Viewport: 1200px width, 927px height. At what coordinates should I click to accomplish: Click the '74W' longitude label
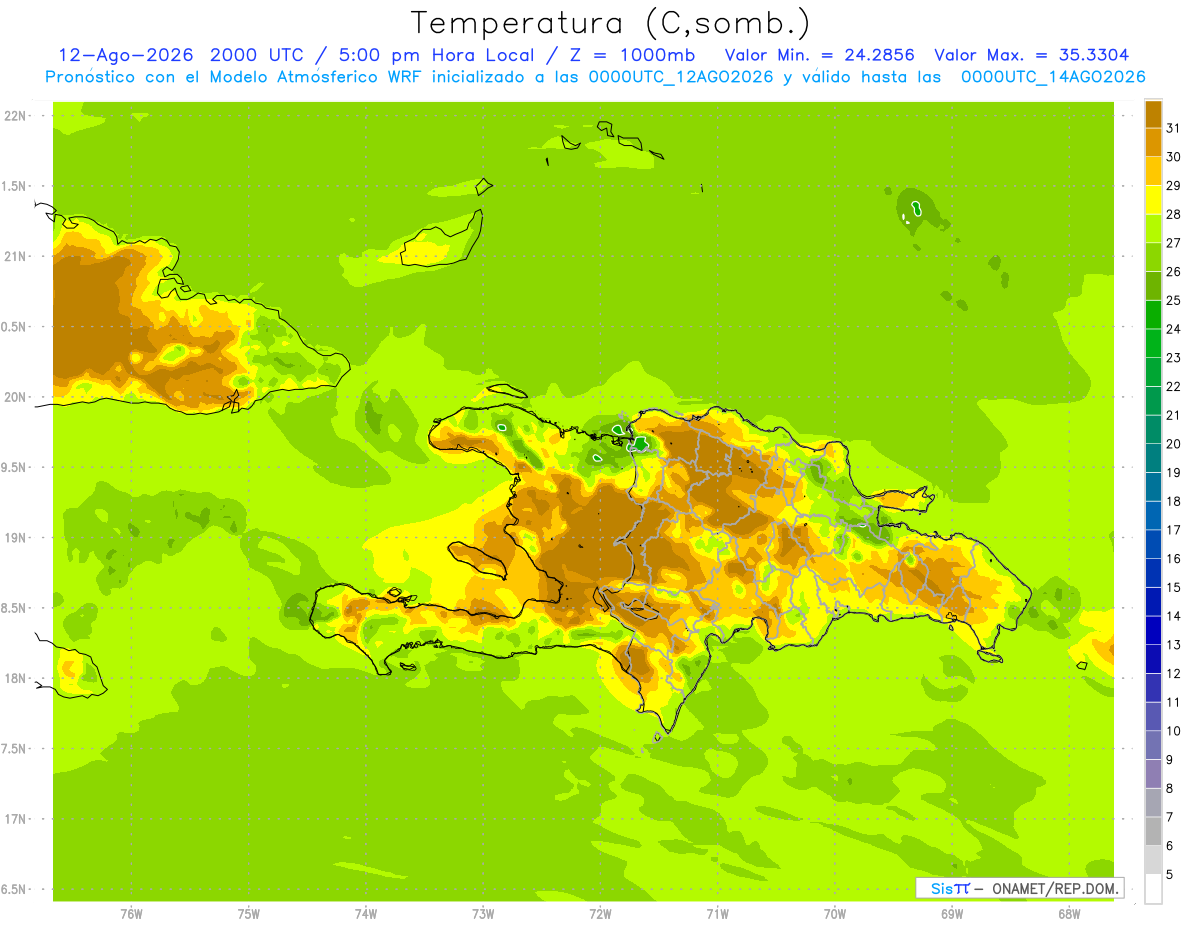coord(365,914)
